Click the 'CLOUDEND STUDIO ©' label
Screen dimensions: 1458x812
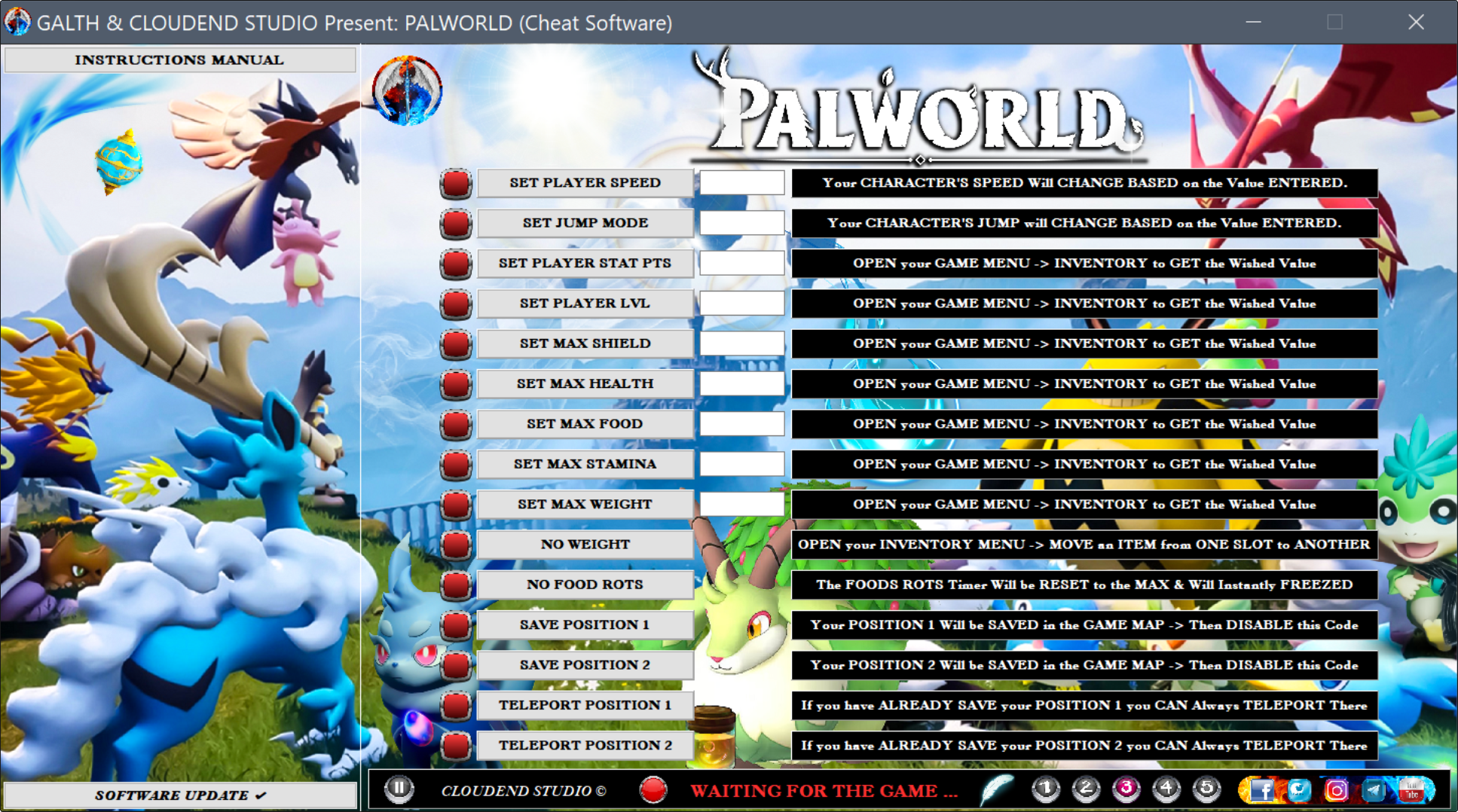tap(524, 791)
